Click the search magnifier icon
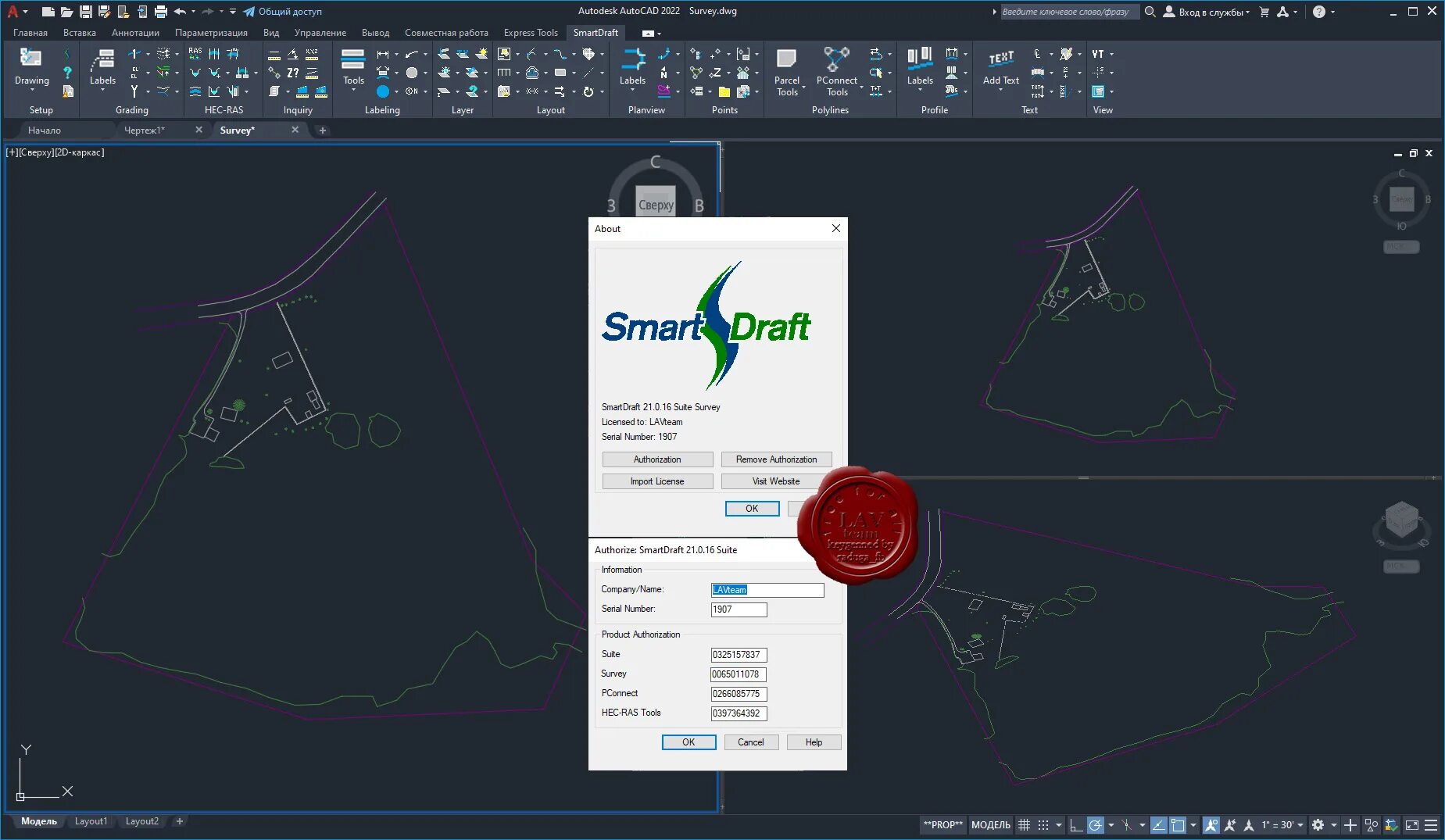1445x840 pixels. (1150, 12)
